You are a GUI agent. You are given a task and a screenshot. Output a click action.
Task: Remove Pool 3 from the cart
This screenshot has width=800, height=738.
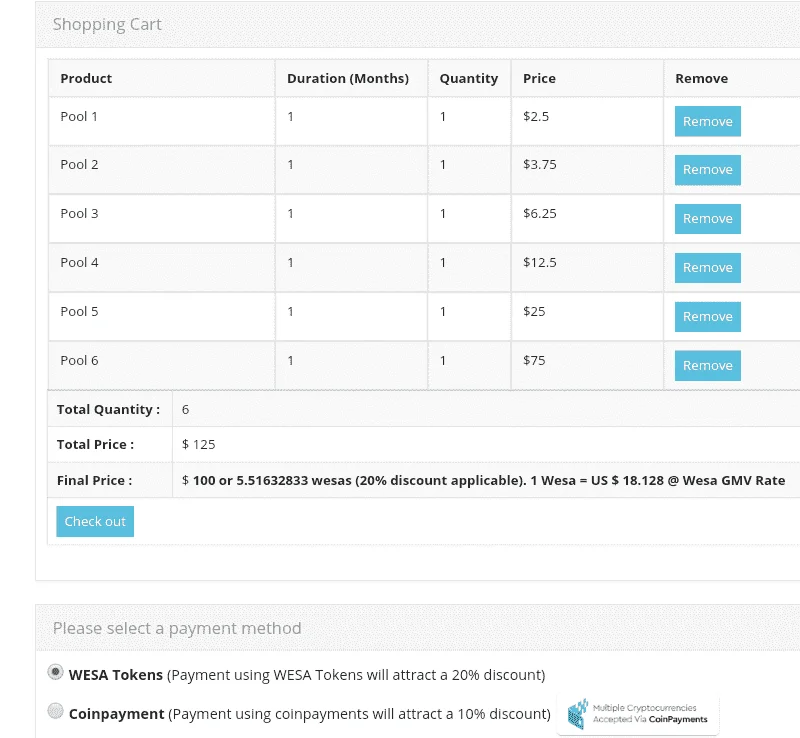tap(707, 219)
